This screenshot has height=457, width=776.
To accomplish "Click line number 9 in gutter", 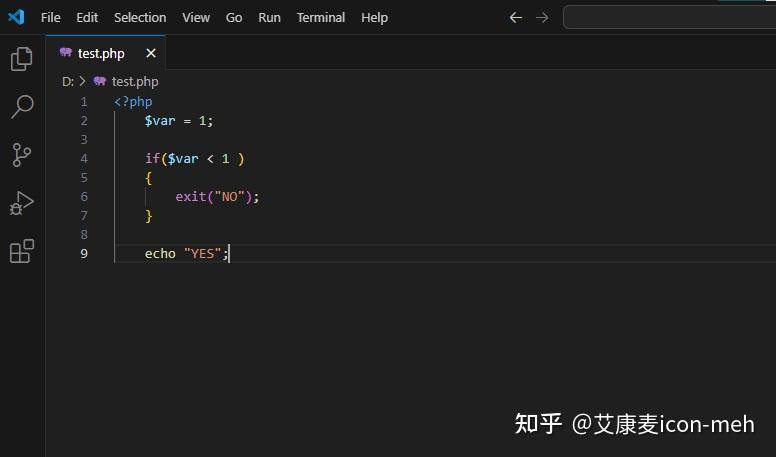I will [x=84, y=254].
